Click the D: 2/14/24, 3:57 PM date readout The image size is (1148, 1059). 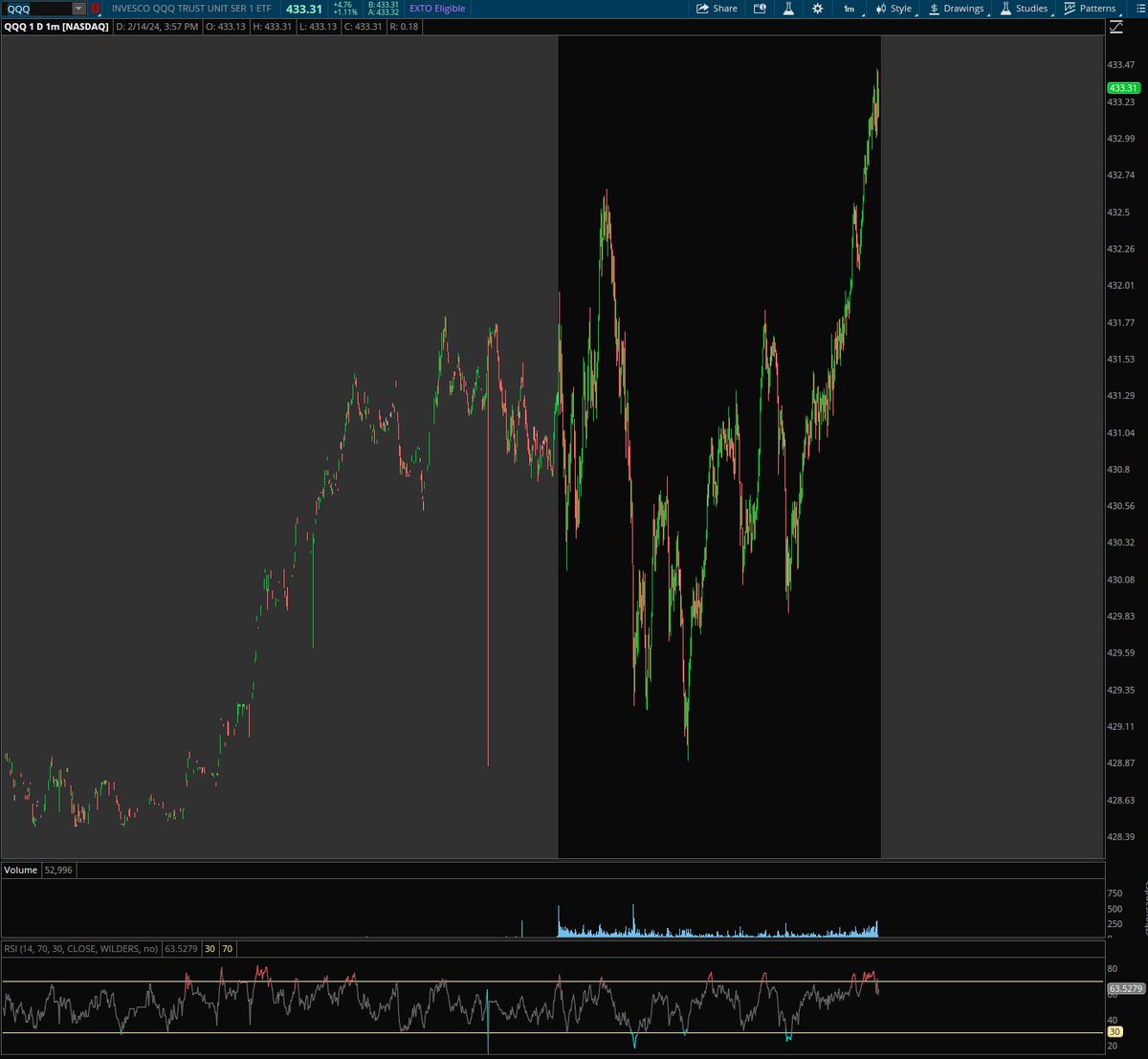[157, 27]
